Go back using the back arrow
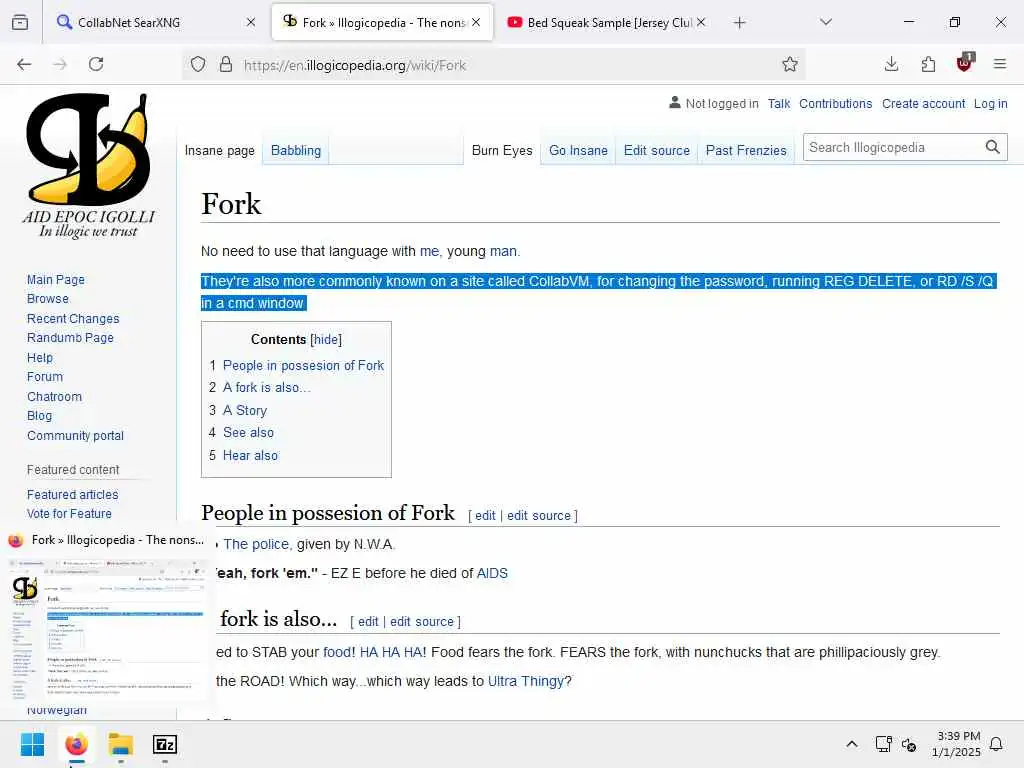 (24, 64)
